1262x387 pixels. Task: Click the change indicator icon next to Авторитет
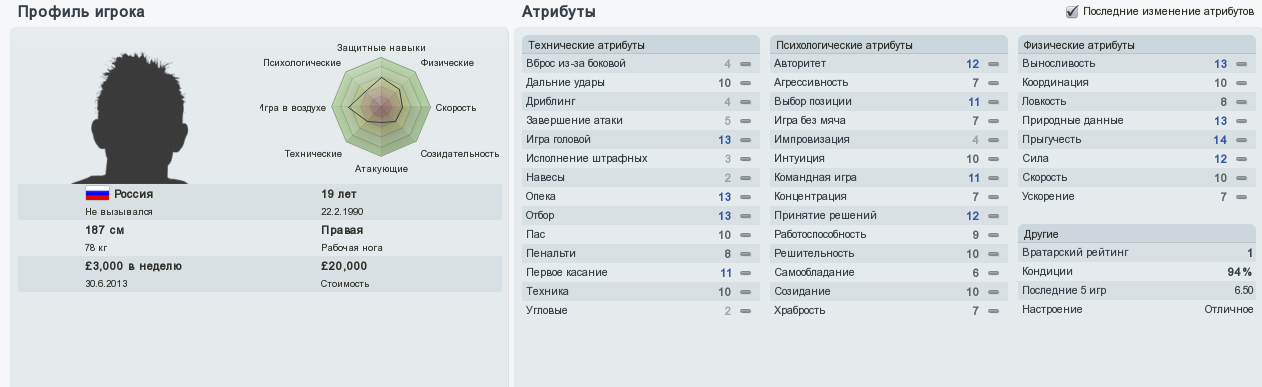[x=993, y=64]
